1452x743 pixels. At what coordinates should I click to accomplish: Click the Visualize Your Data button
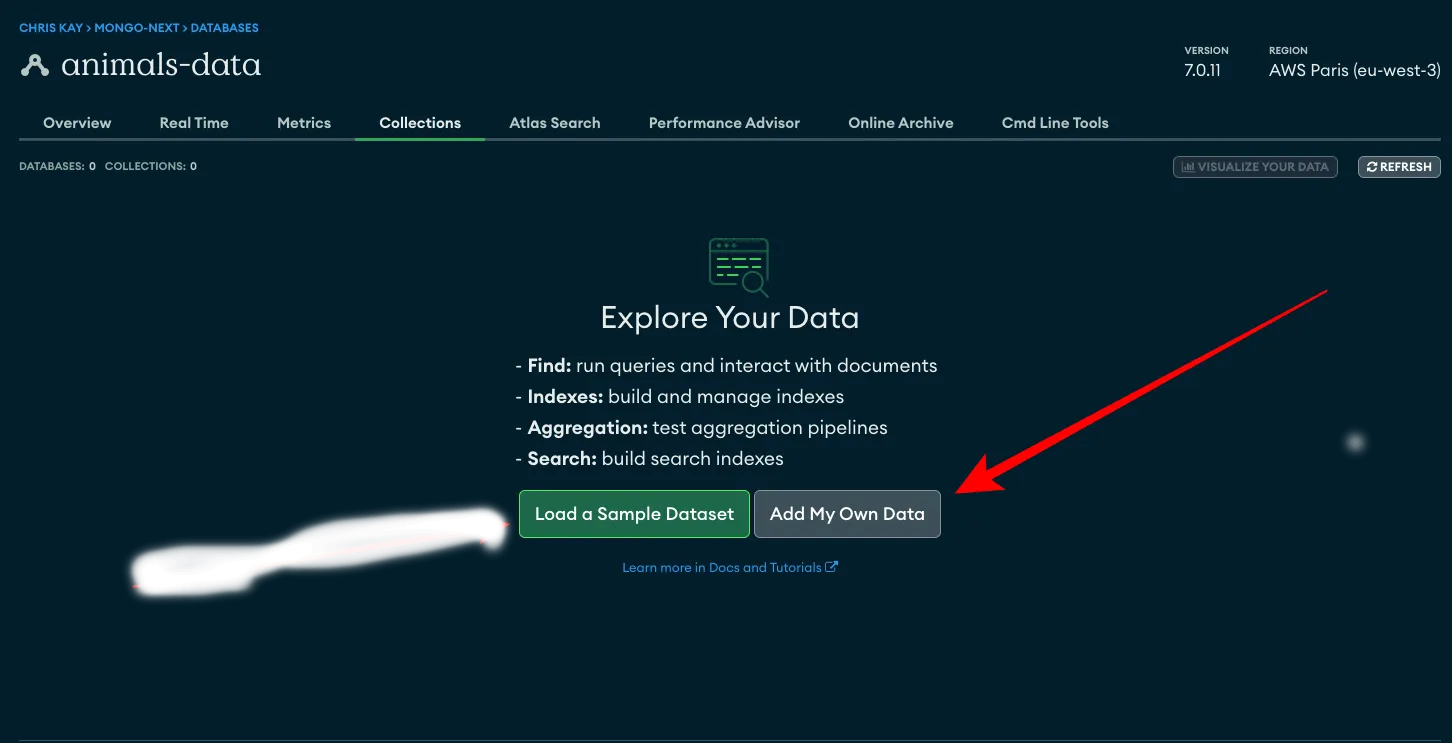point(1255,167)
